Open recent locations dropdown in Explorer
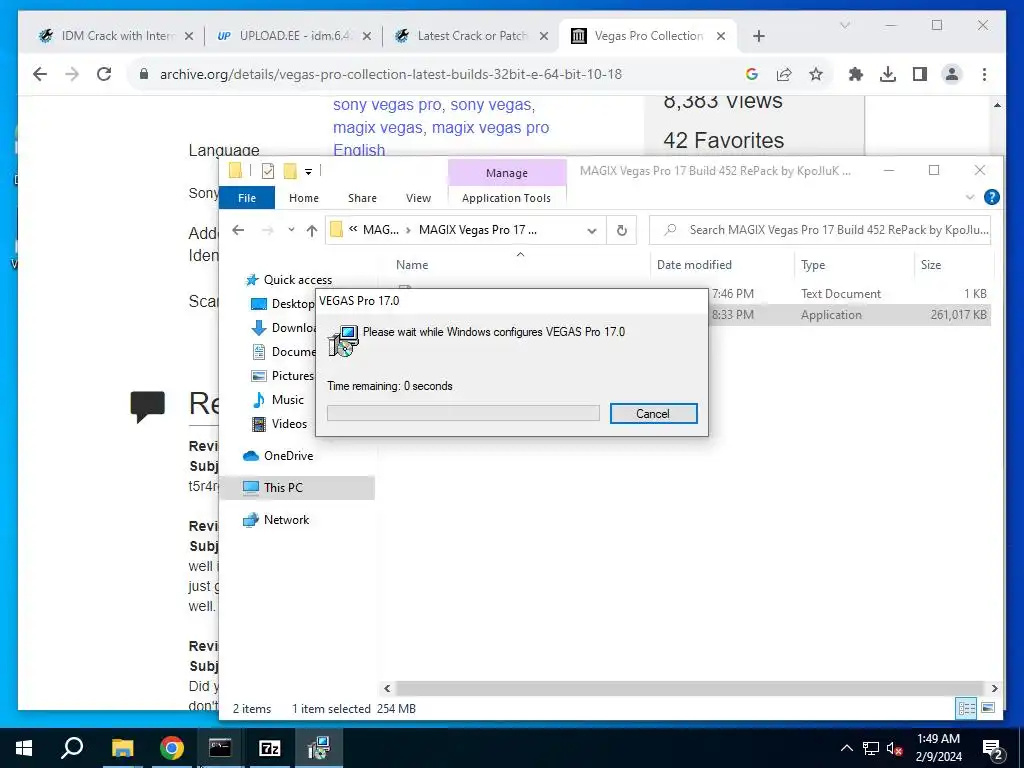This screenshot has height=768, width=1024. 291,230
